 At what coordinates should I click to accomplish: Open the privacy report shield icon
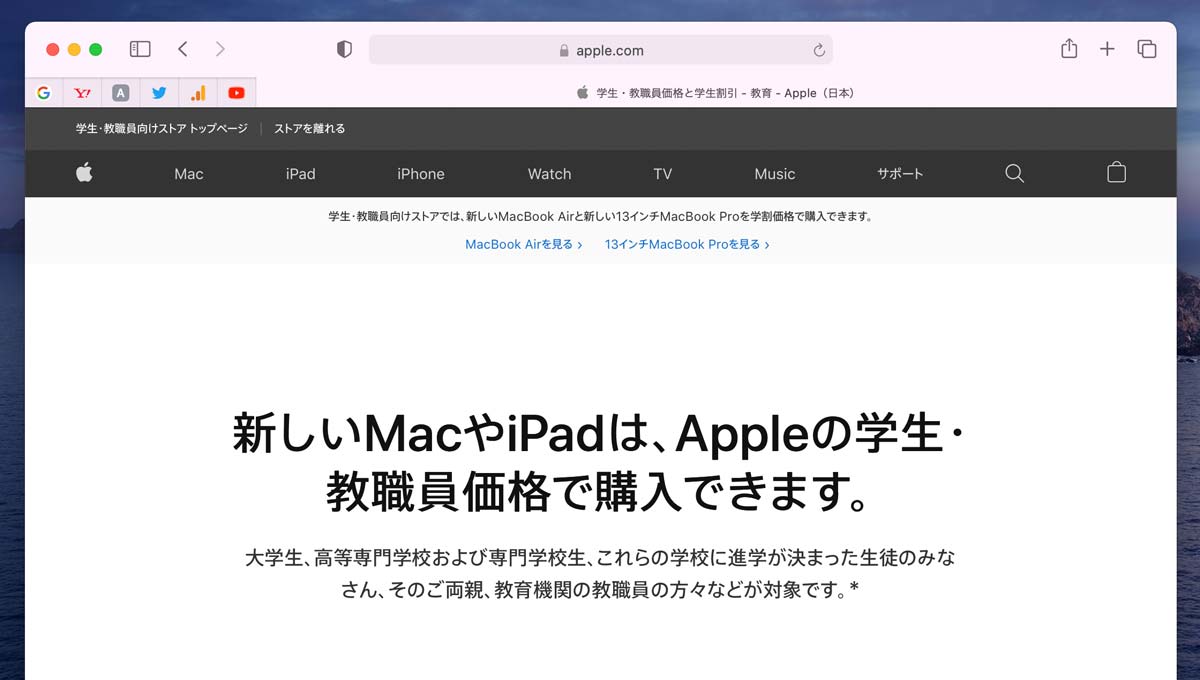tap(344, 49)
